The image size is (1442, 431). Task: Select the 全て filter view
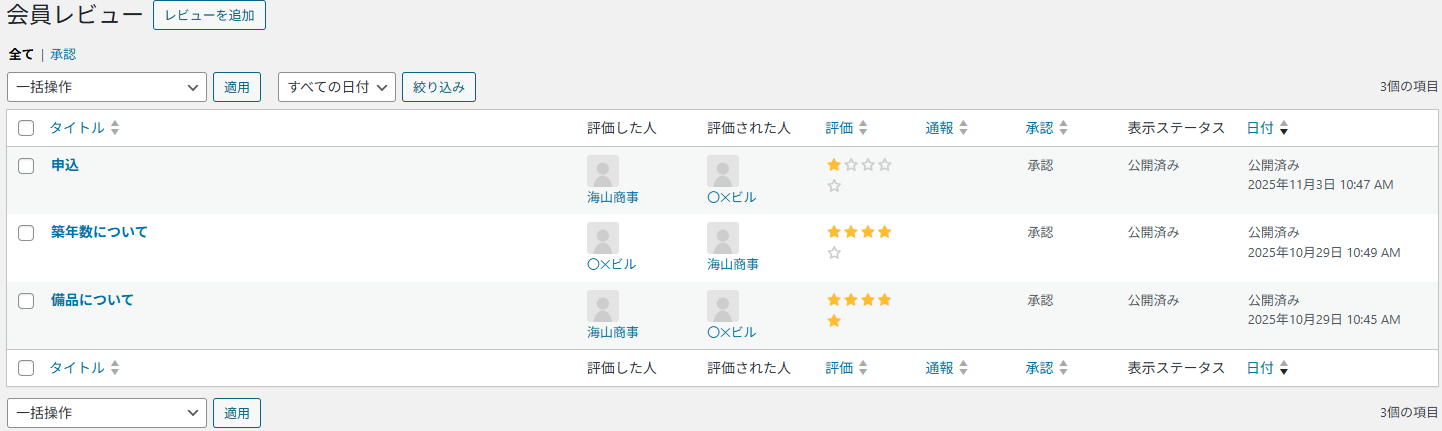click(21, 54)
